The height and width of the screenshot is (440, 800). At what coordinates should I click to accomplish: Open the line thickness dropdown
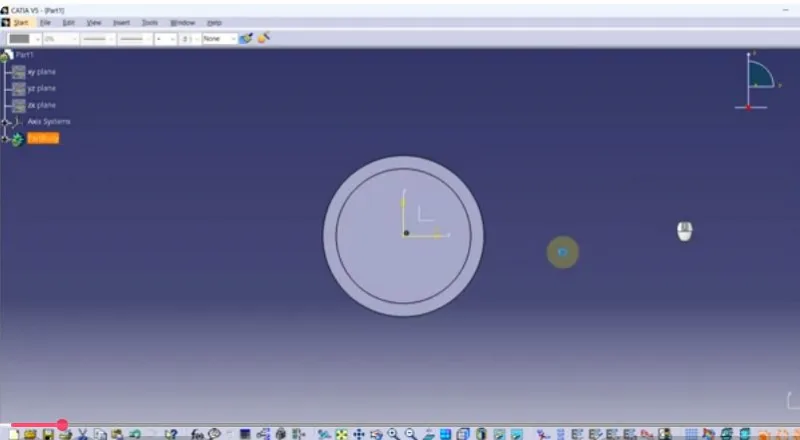tap(98, 39)
